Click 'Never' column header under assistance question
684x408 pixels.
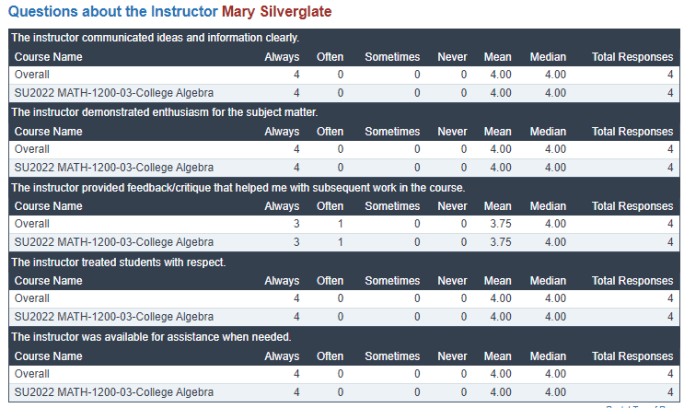coord(452,356)
